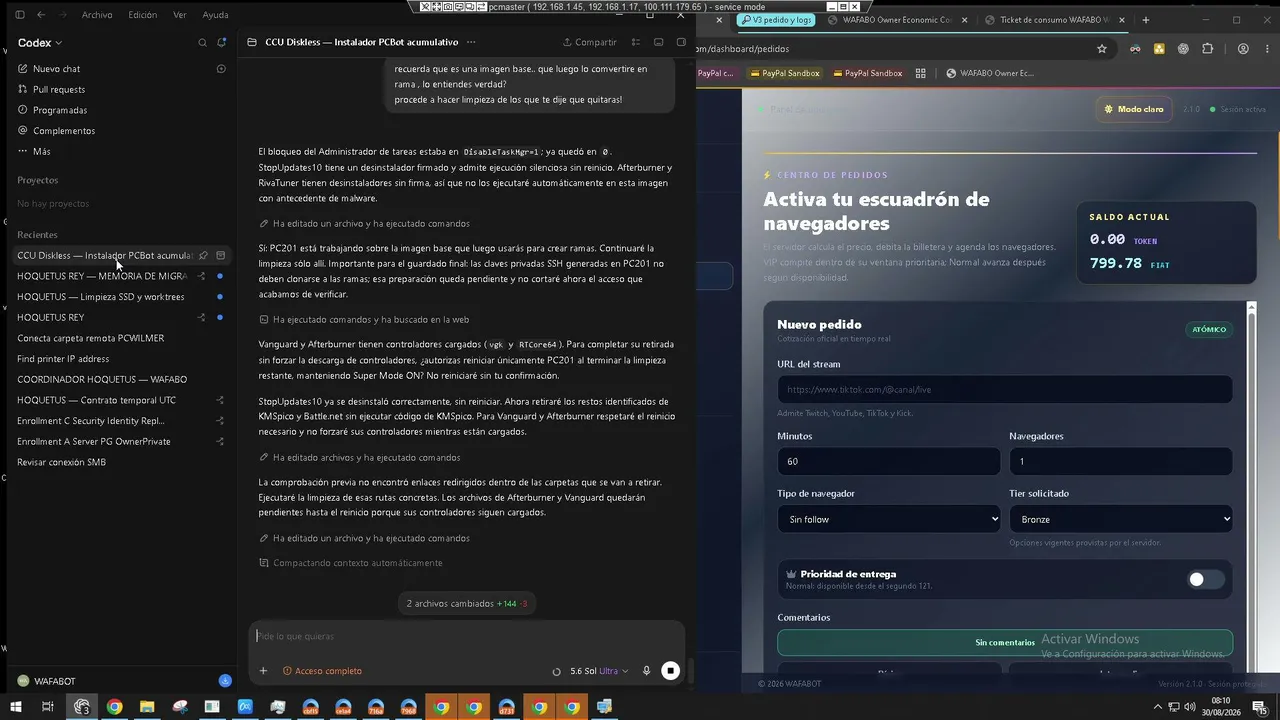Open the three-dot menu after the chat title

[471, 42]
